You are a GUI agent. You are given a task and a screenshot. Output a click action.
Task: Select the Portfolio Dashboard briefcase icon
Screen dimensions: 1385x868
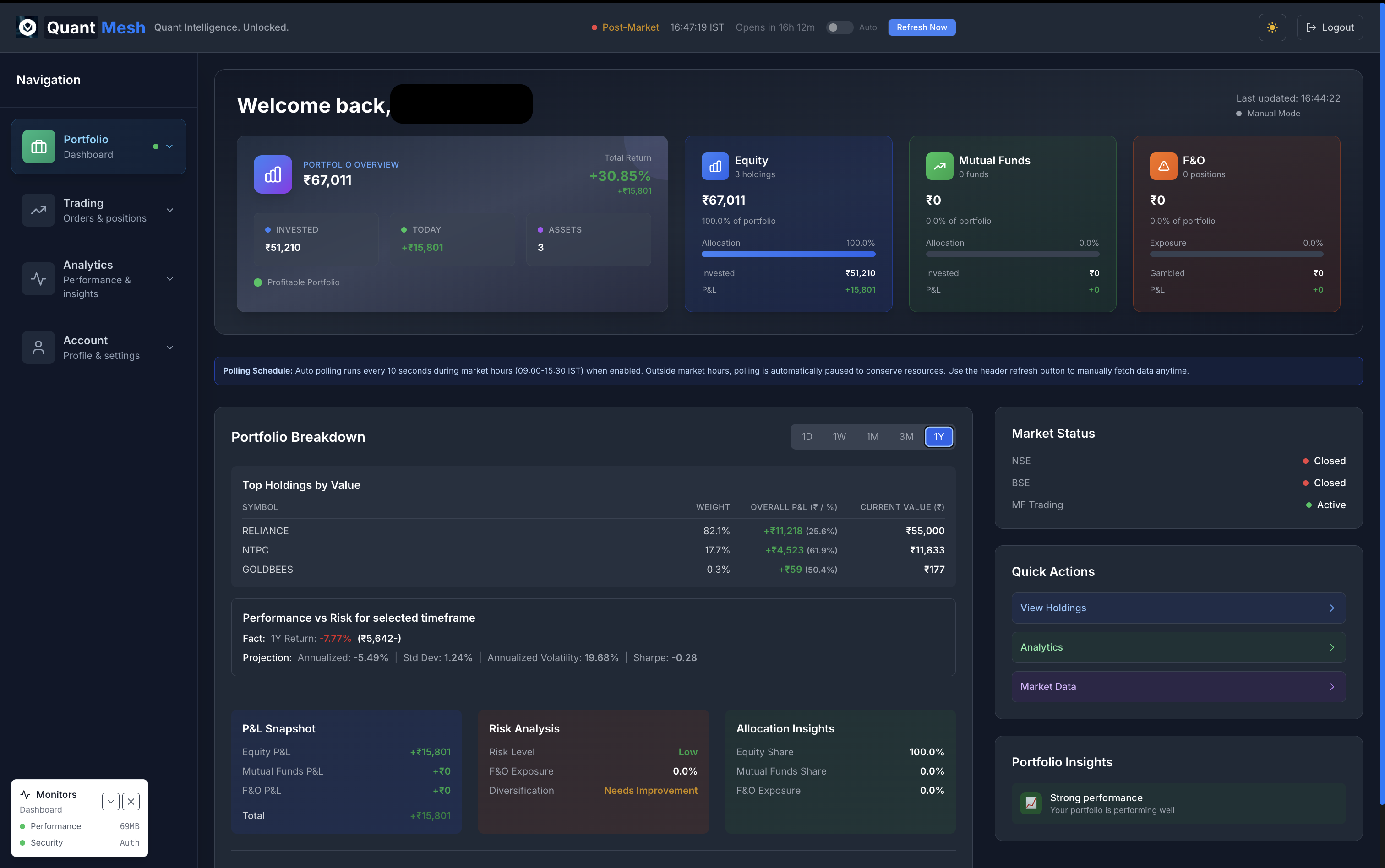[x=38, y=146]
